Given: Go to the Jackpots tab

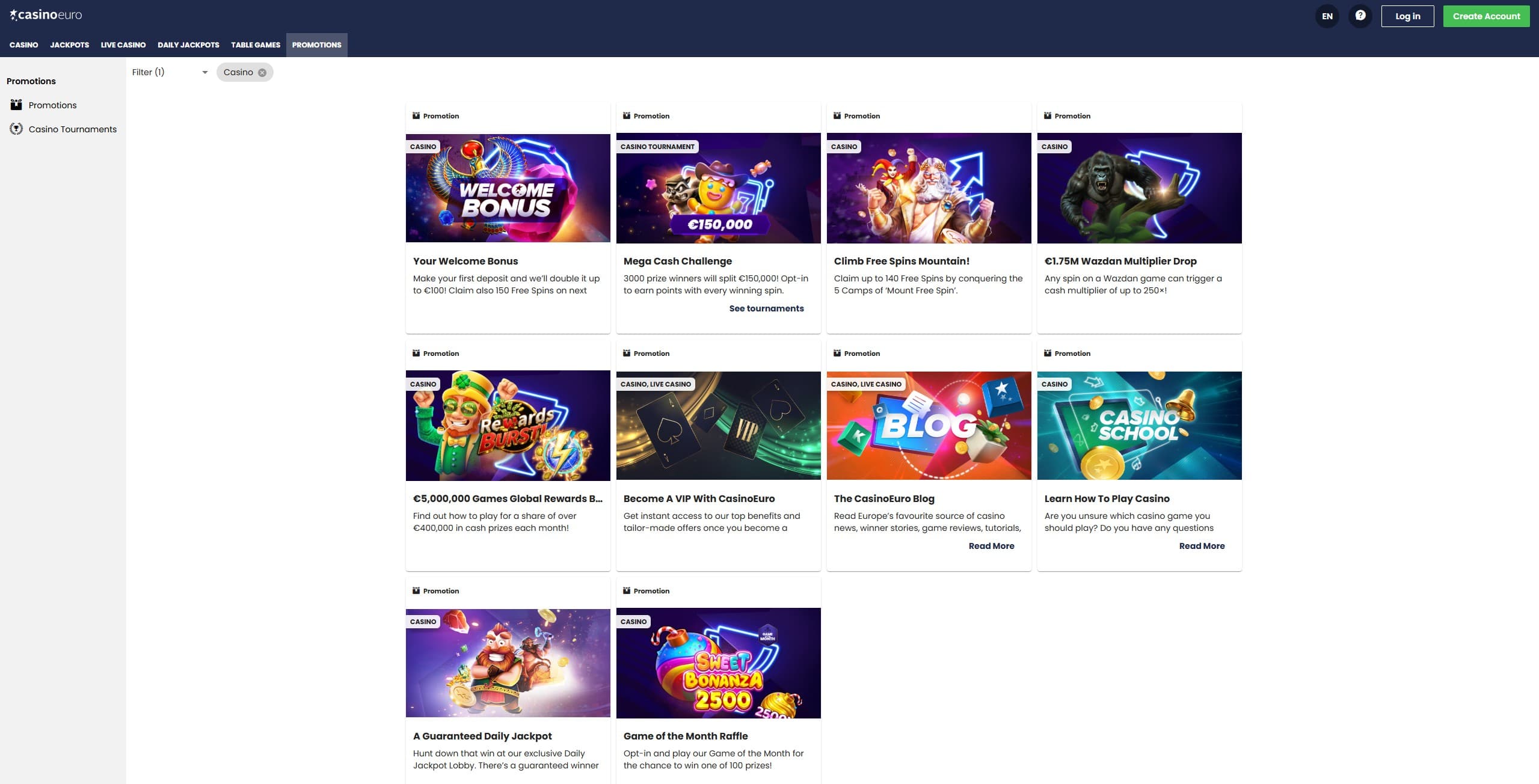Looking at the screenshot, I should [x=69, y=45].
